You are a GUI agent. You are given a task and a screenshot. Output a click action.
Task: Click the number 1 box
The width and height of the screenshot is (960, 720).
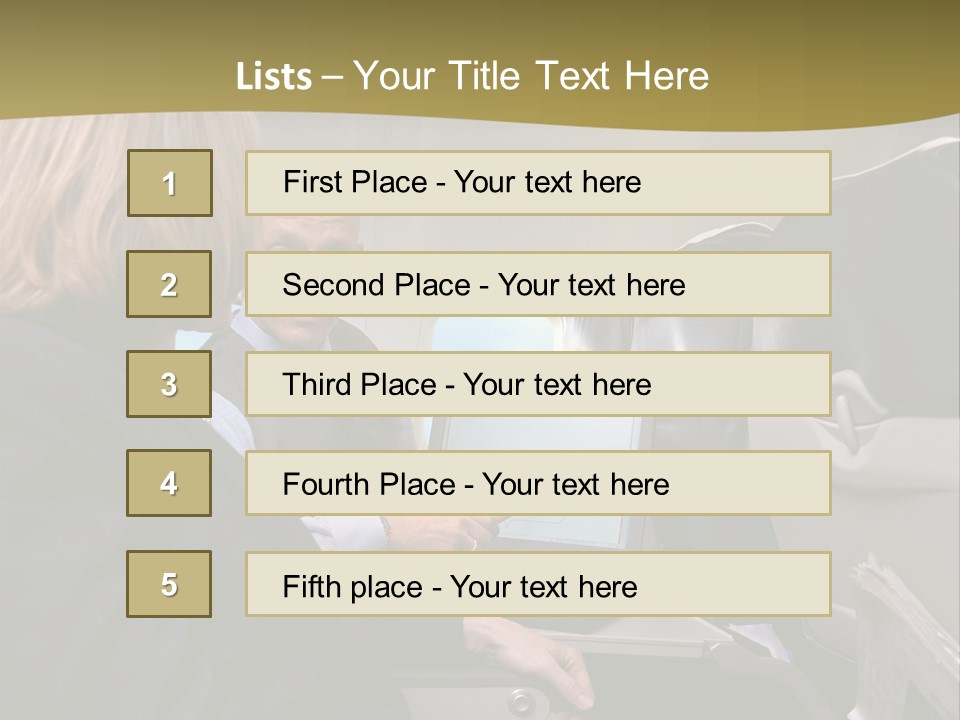coord(170,183)
